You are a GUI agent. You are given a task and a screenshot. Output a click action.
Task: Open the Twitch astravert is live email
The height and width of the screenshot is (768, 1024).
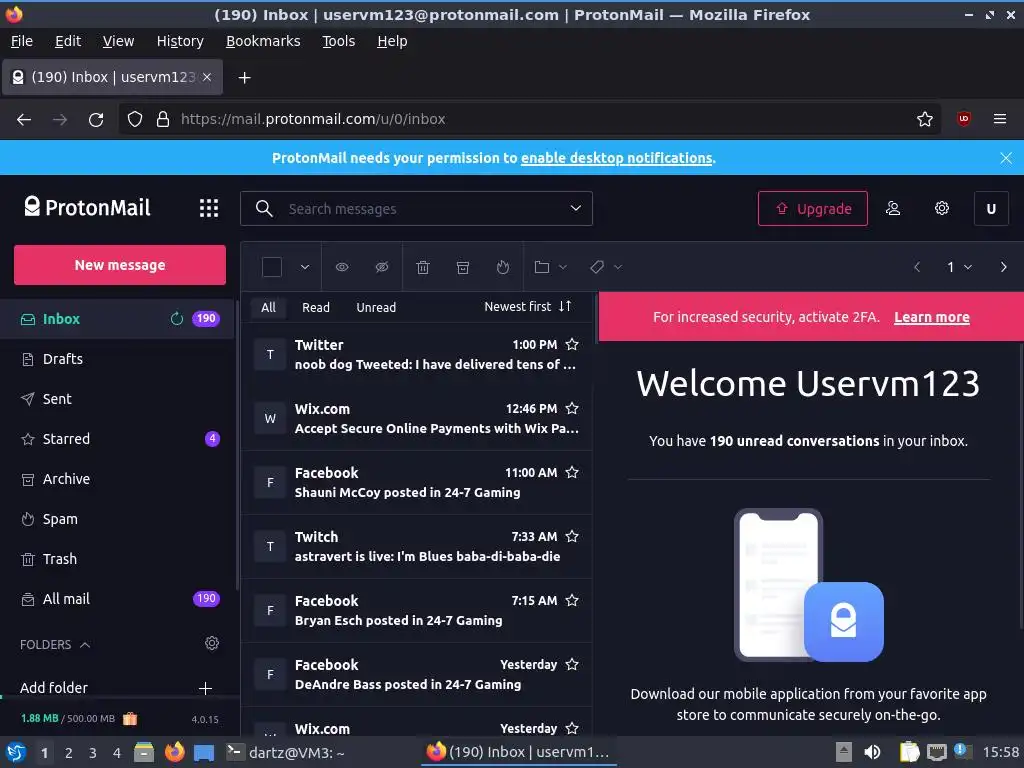point(417,547)
